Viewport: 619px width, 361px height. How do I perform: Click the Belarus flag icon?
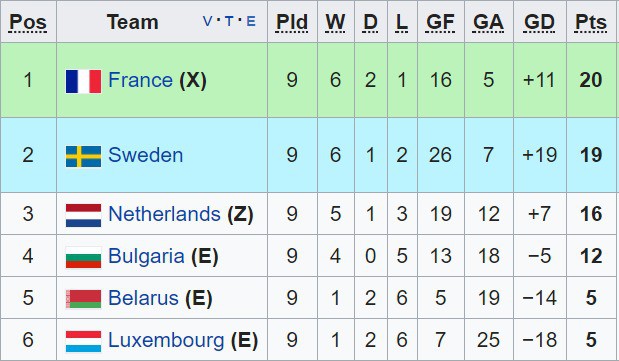pos(83,299)
